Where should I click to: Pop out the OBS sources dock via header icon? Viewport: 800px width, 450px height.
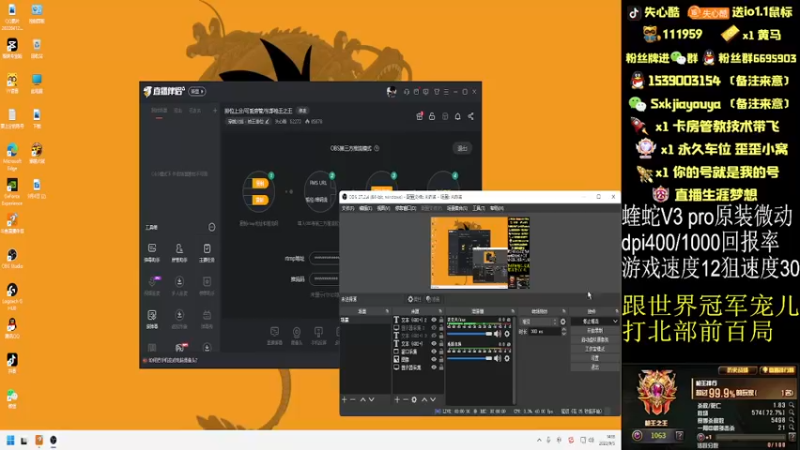(x=440, y=311)
